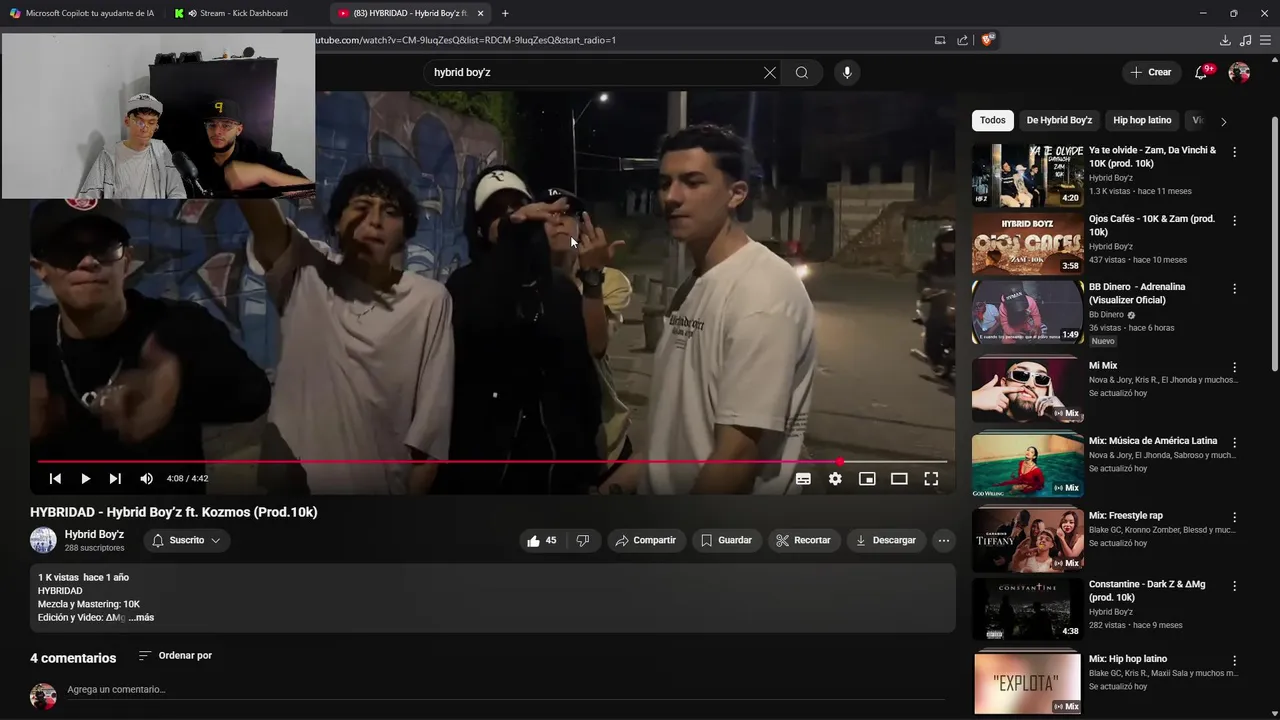Open Hybrid Boy'z channel name link
The image size is (1280, 720).
tap(94, 534)
